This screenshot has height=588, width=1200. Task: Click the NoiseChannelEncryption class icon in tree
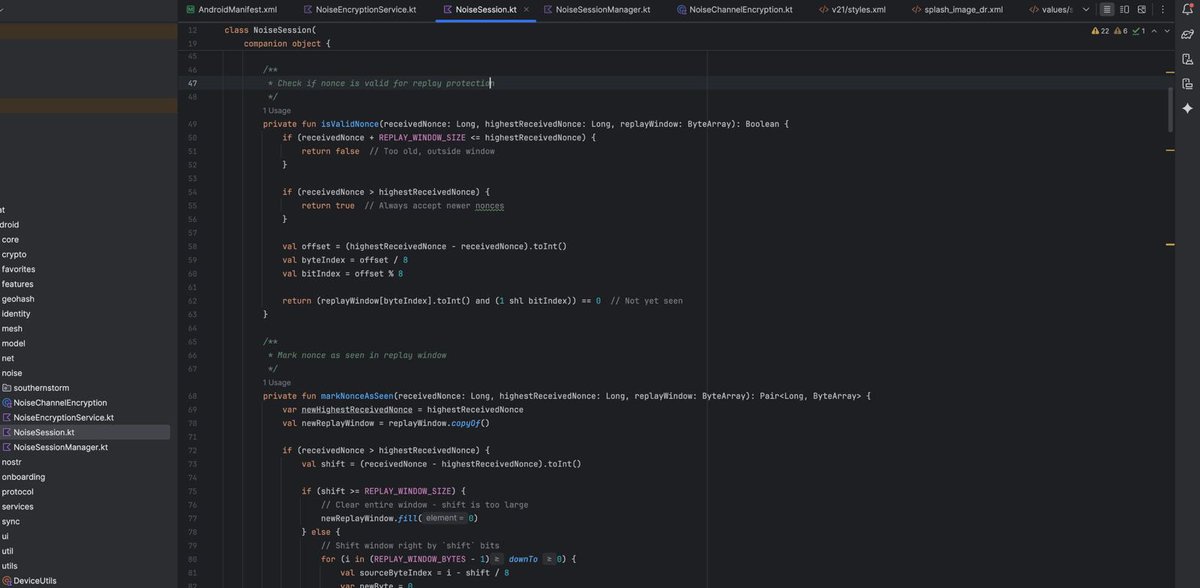point(6,403)
